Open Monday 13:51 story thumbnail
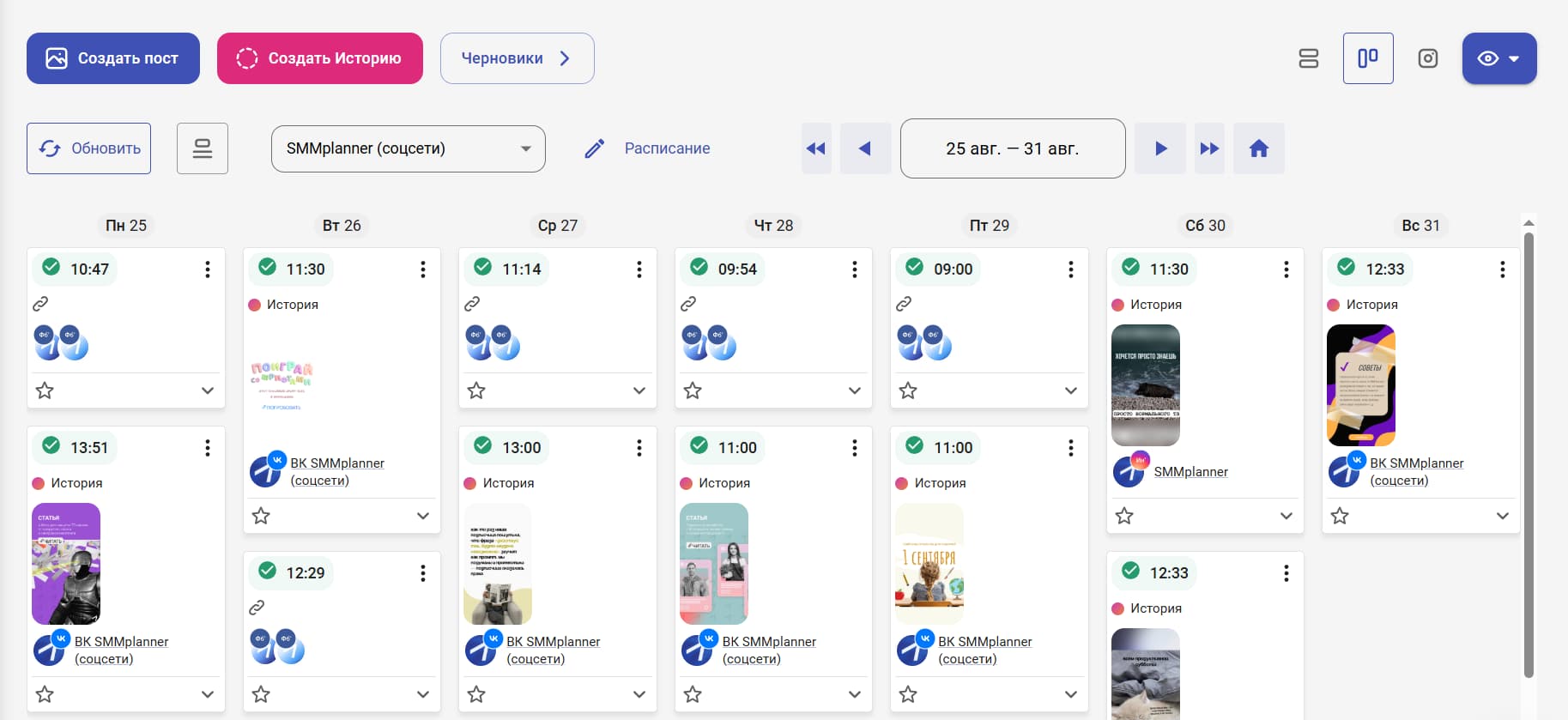This screenshot has width=1568, height=720. click(66, 564)
